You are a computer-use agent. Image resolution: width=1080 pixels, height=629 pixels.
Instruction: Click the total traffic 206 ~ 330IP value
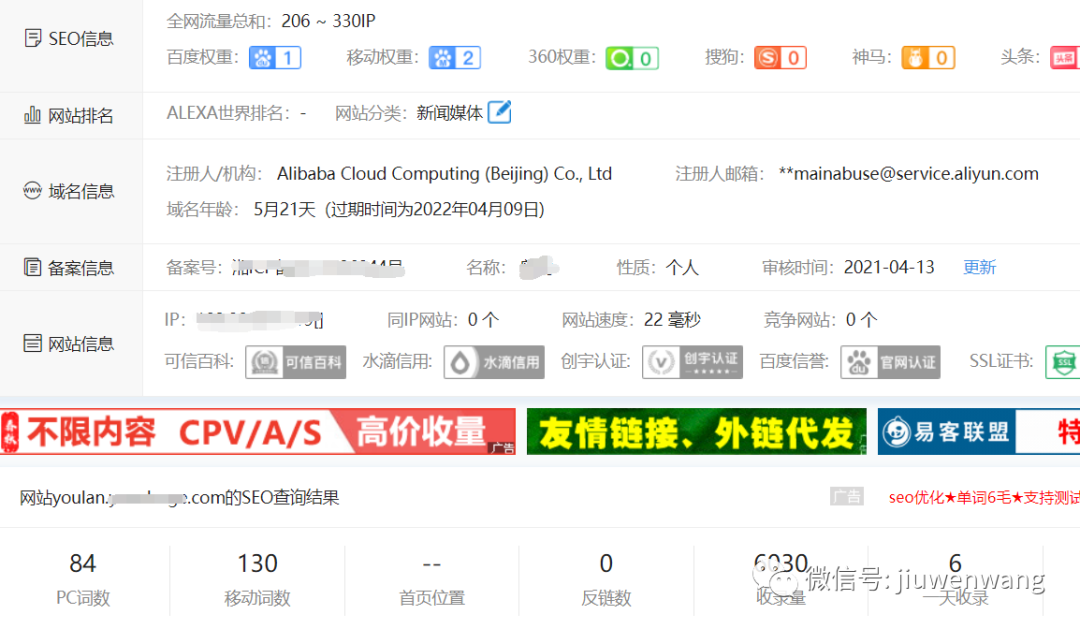pos(329,21)
